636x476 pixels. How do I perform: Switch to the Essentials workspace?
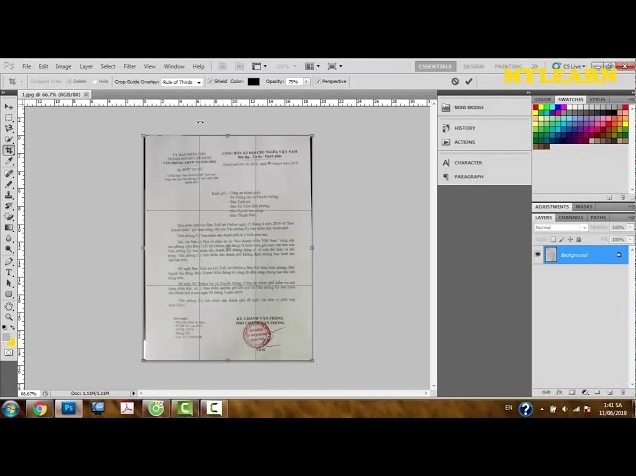pos(435,66)
